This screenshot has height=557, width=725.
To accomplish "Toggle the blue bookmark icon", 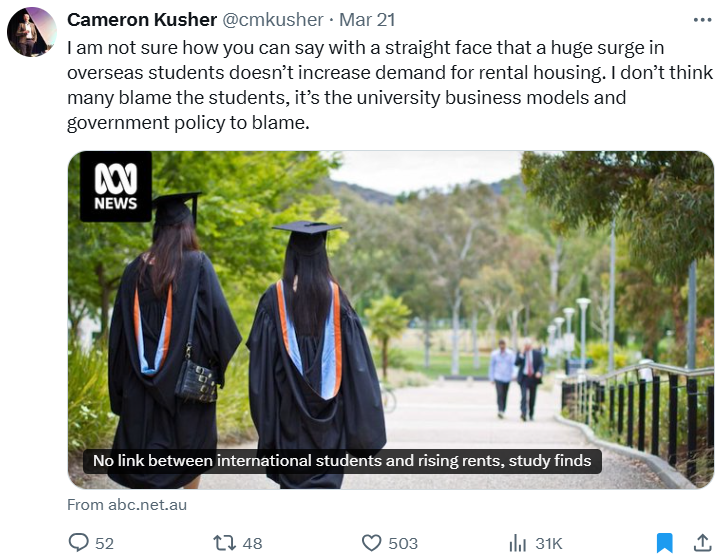I will point(664,543).
